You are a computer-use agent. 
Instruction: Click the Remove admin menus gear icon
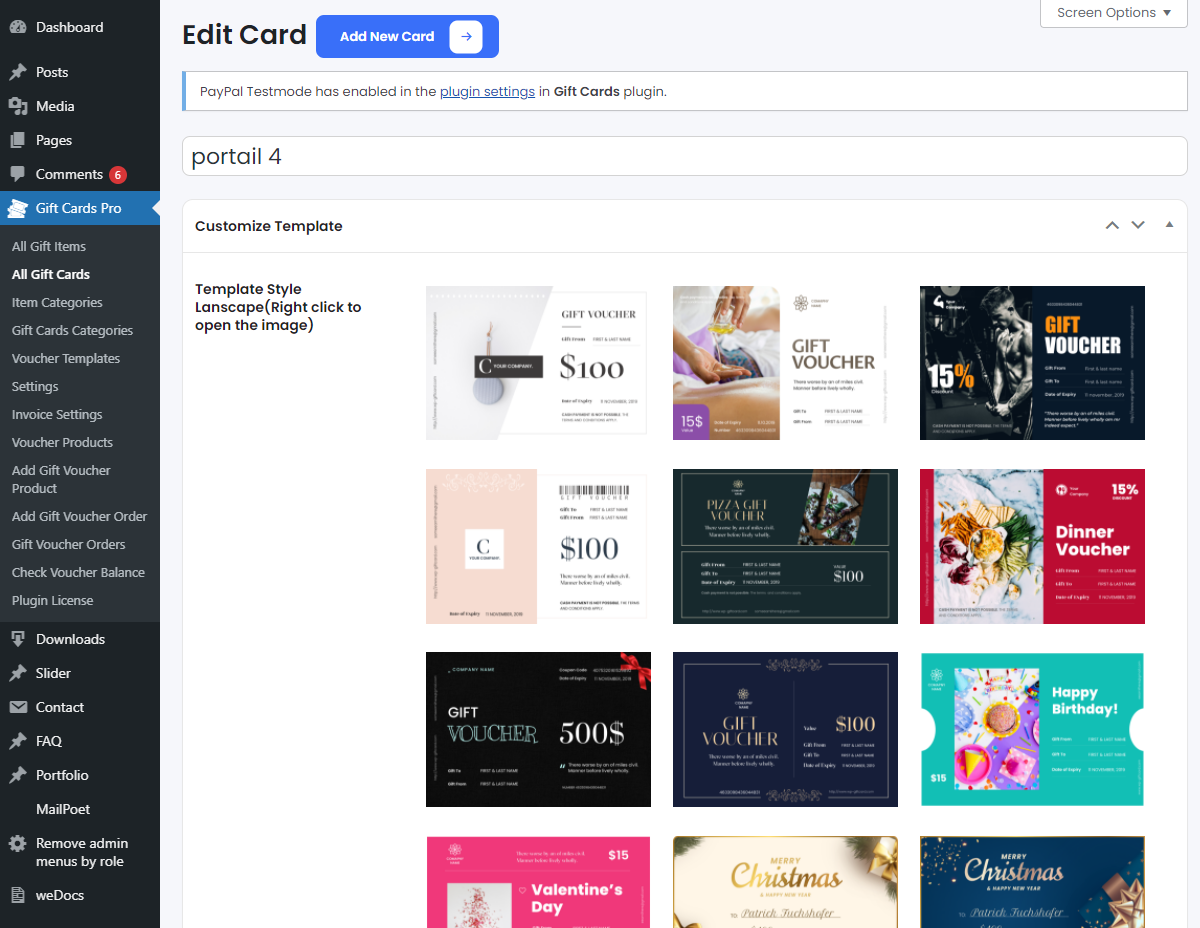pos(18,843)
